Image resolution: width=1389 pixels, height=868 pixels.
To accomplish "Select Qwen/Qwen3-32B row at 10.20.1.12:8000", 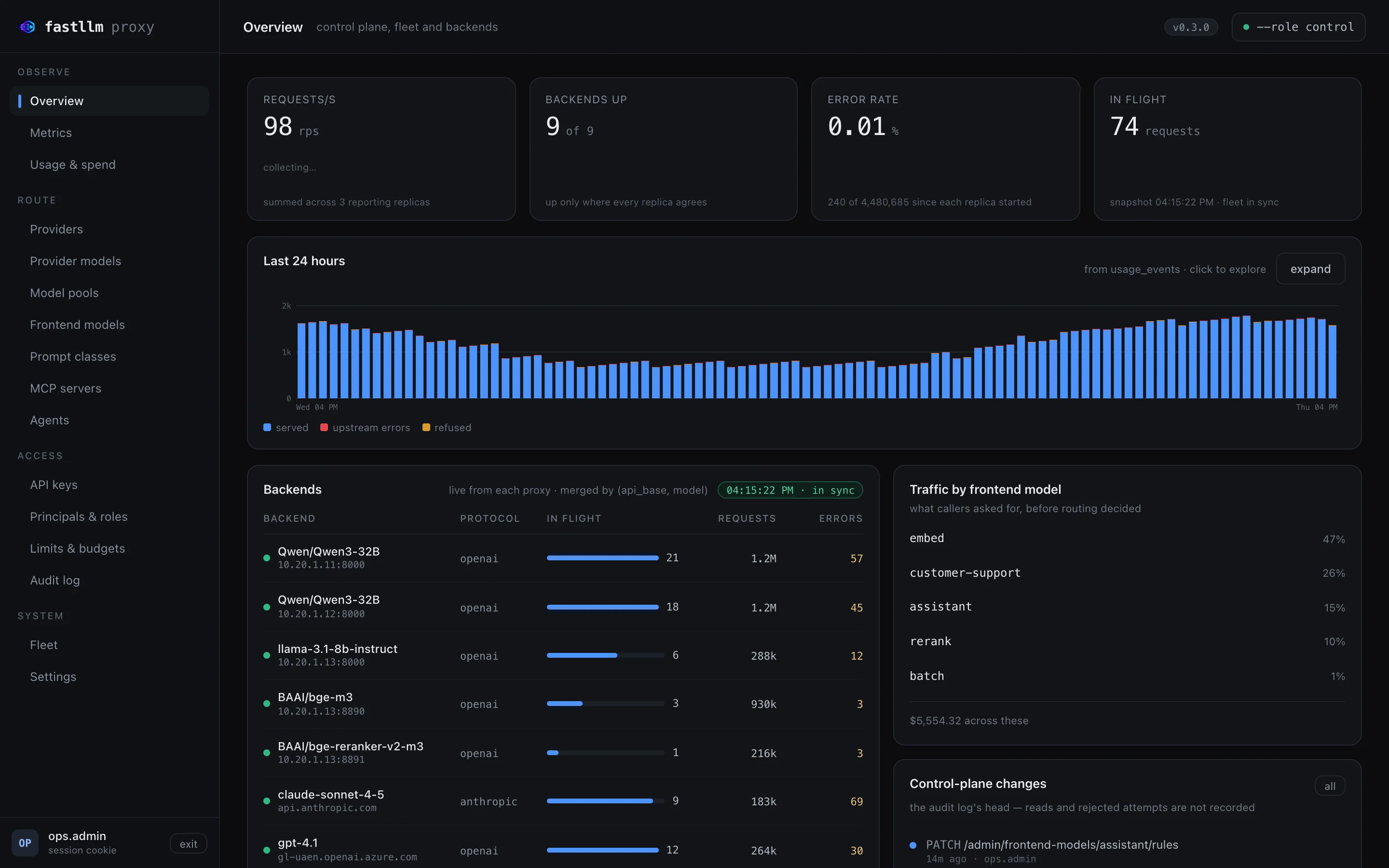I will (x=563, y=607).
